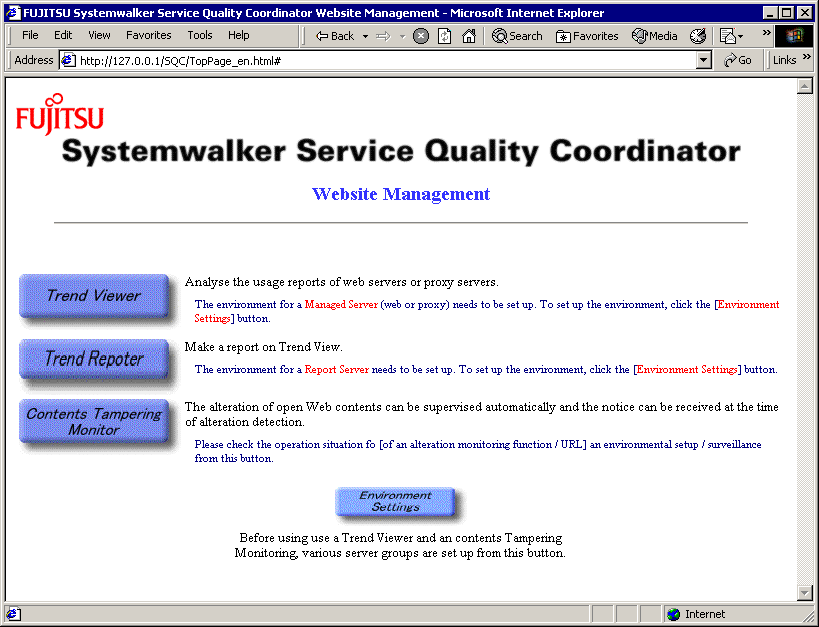The height and width of the screenshot is (627, 819).
Task: Click the scrollbar up arrow
Action: (x=804, y=86)
